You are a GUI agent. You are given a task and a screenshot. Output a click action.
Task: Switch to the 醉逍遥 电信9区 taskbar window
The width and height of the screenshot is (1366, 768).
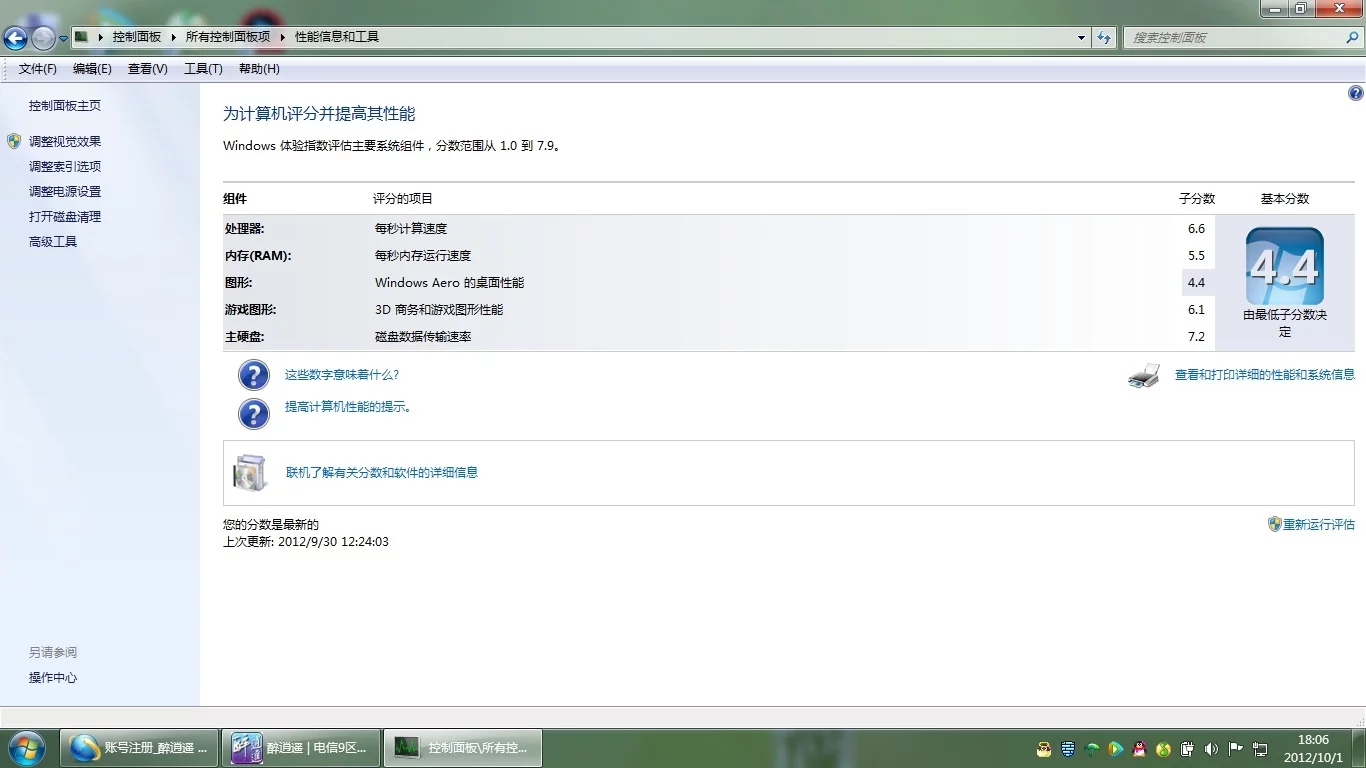pyautogui.click(x=301, y=747)
